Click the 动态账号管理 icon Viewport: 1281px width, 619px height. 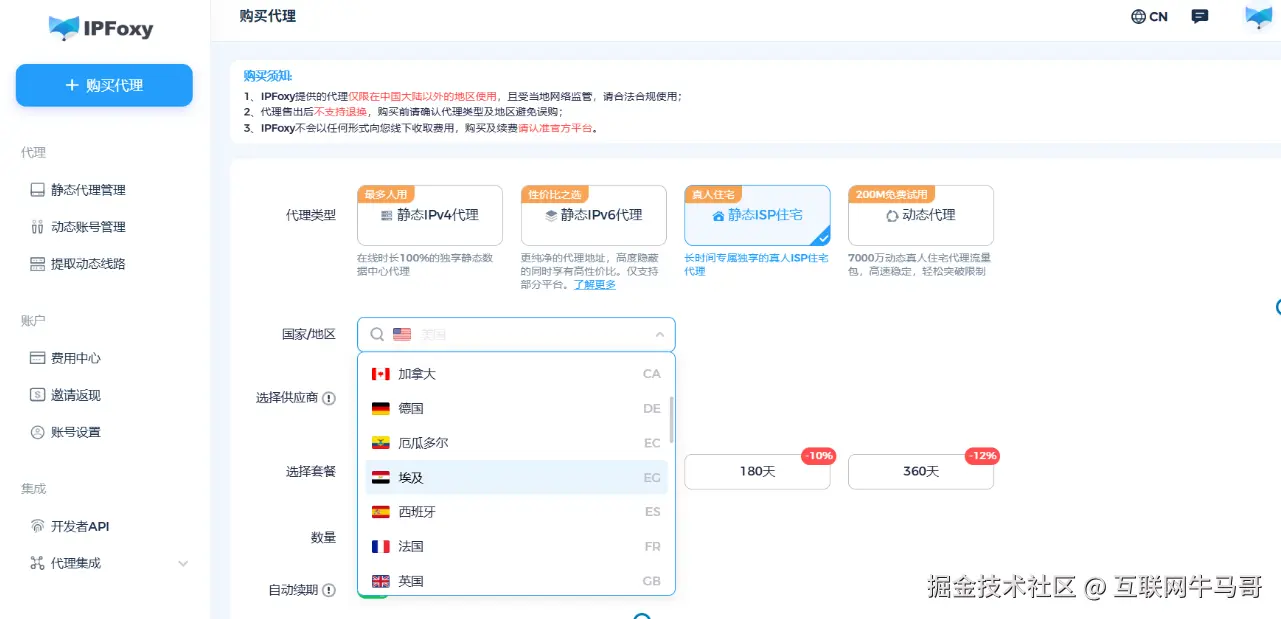click(37, 227)
